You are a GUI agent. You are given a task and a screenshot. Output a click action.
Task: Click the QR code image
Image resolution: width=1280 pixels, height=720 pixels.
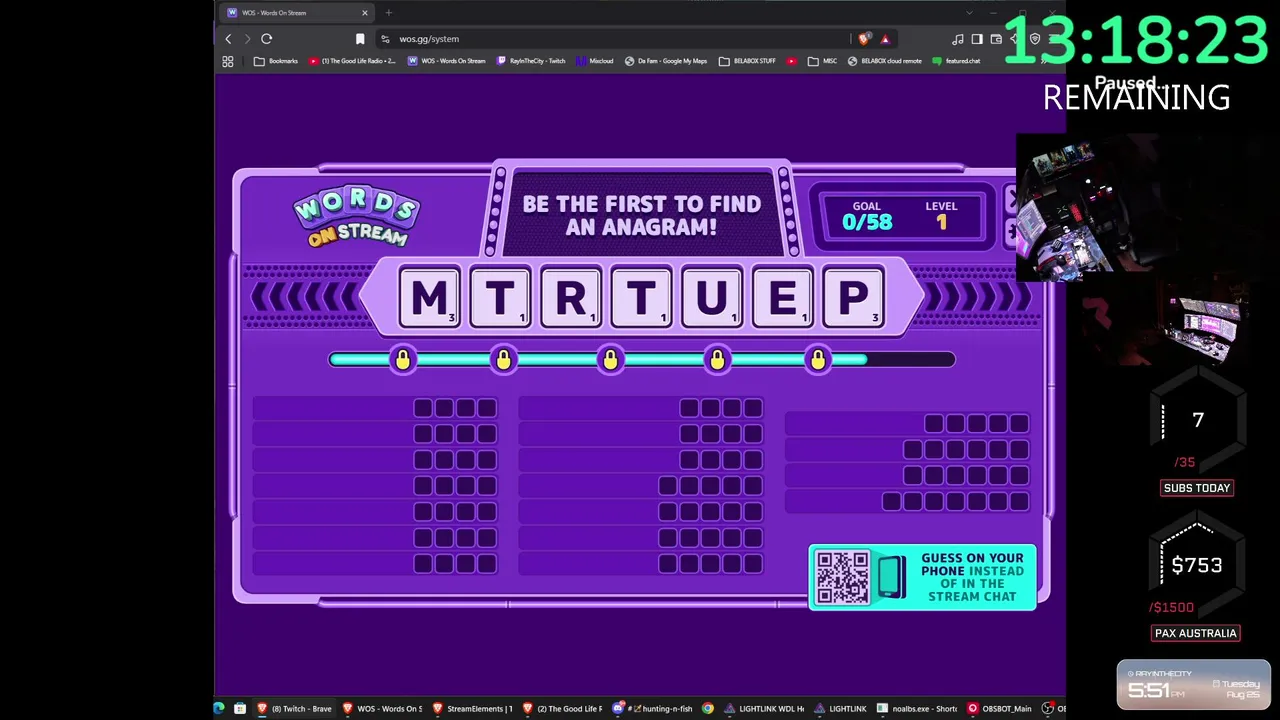(x=843, y=577)
